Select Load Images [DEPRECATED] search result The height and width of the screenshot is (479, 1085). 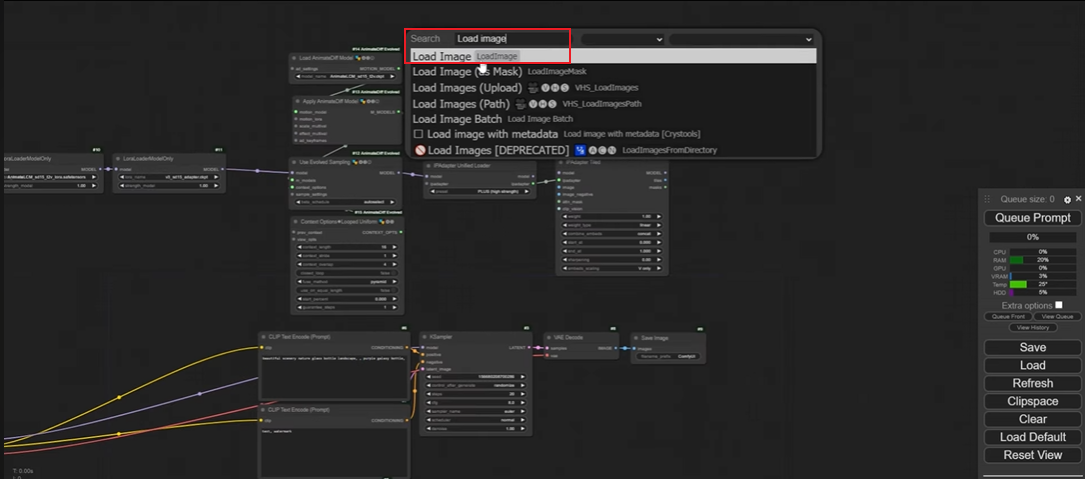click(x=613, y=150)
